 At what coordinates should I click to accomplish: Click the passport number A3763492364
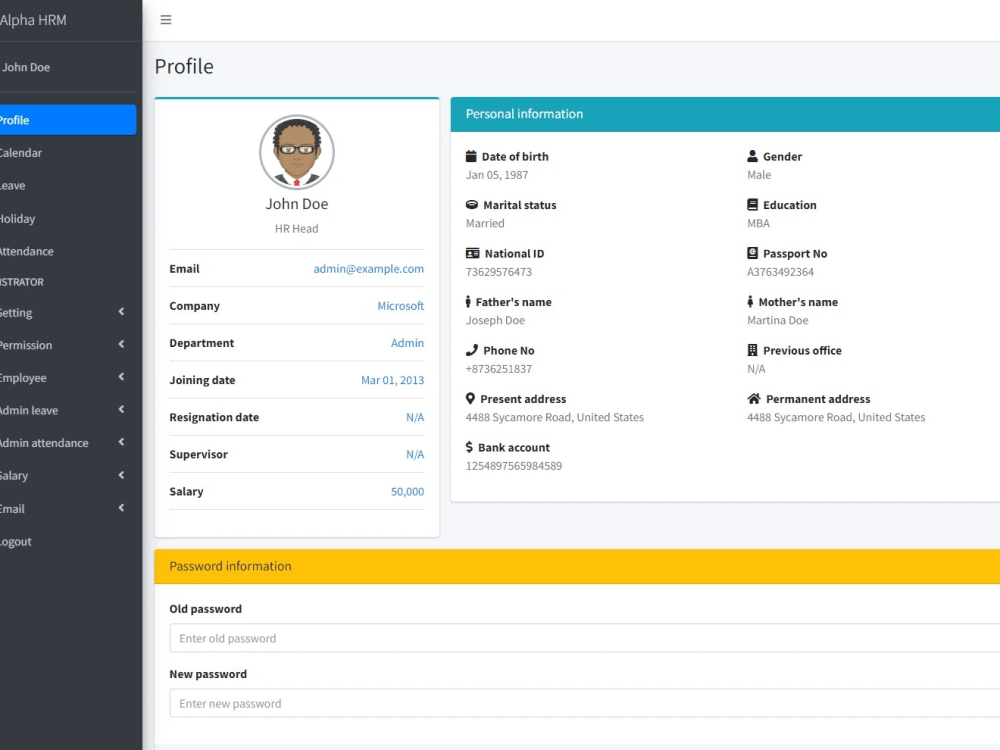[x=781, y=272]
